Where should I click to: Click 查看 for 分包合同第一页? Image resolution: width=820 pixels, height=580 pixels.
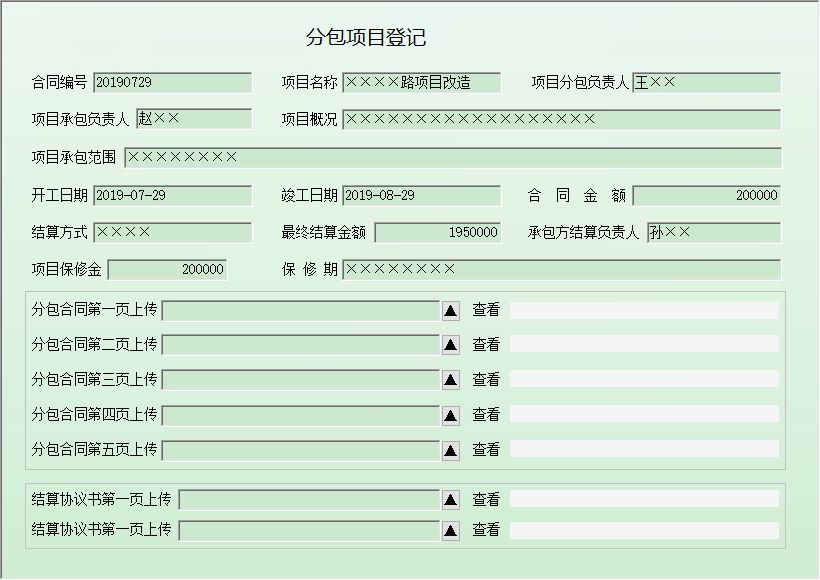[486, 310]
